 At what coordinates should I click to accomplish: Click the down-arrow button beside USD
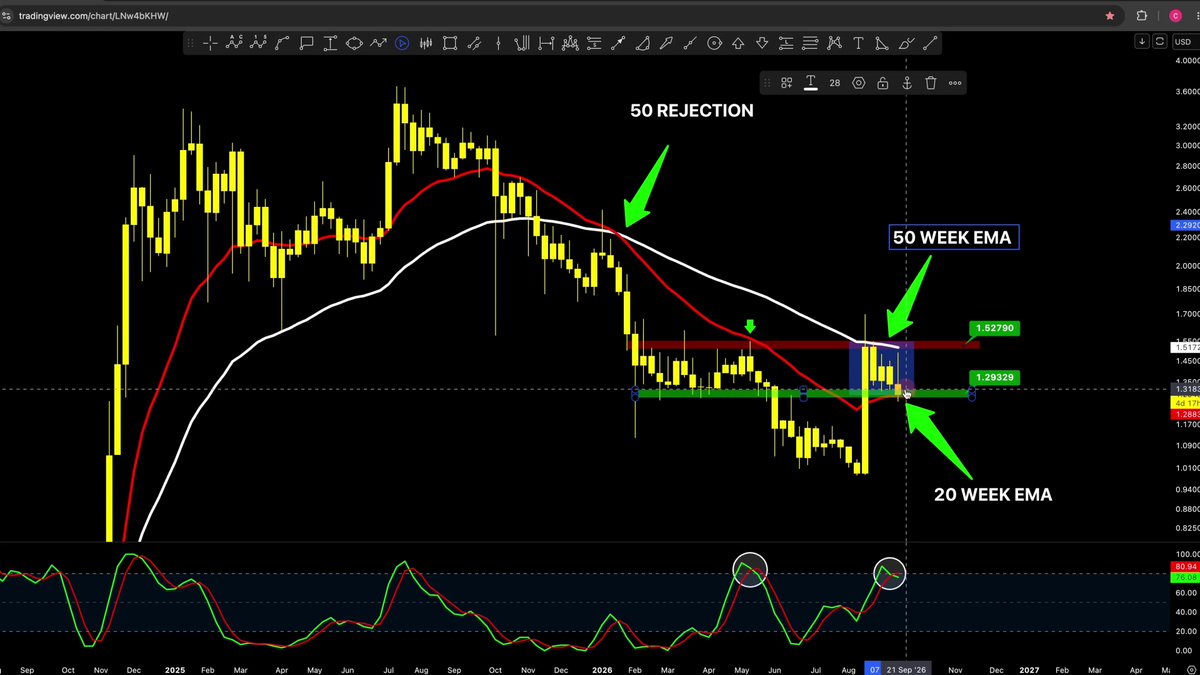point(1142,42)
